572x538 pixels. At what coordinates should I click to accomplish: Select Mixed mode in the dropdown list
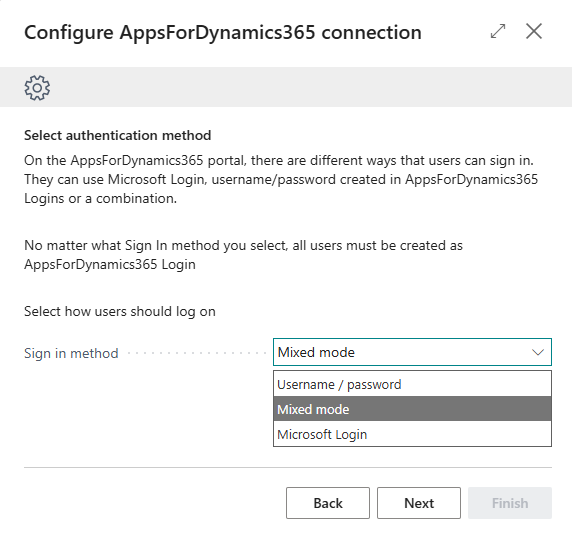(x=412, y=409)
